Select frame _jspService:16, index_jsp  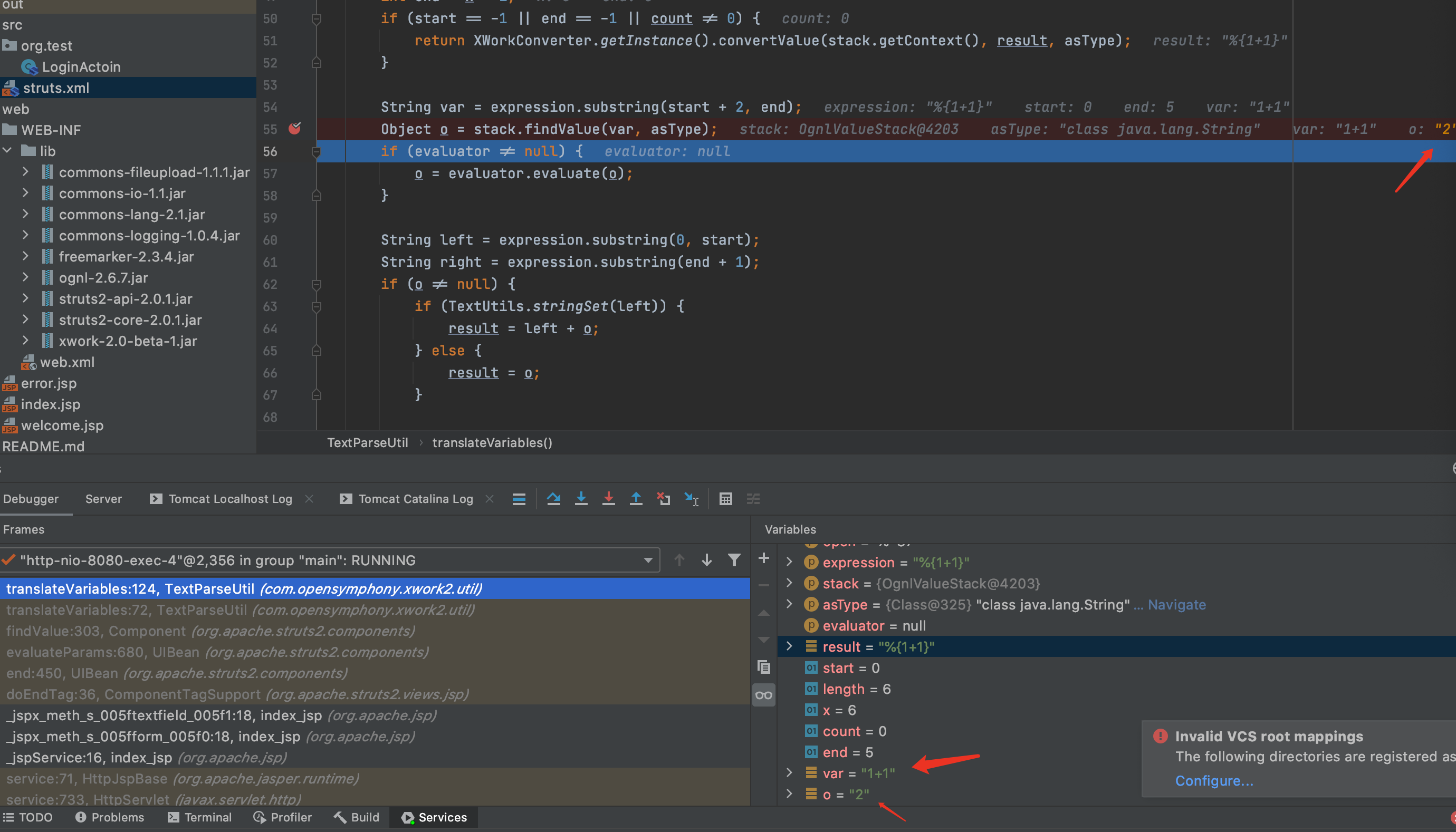[x=375, y=757]
